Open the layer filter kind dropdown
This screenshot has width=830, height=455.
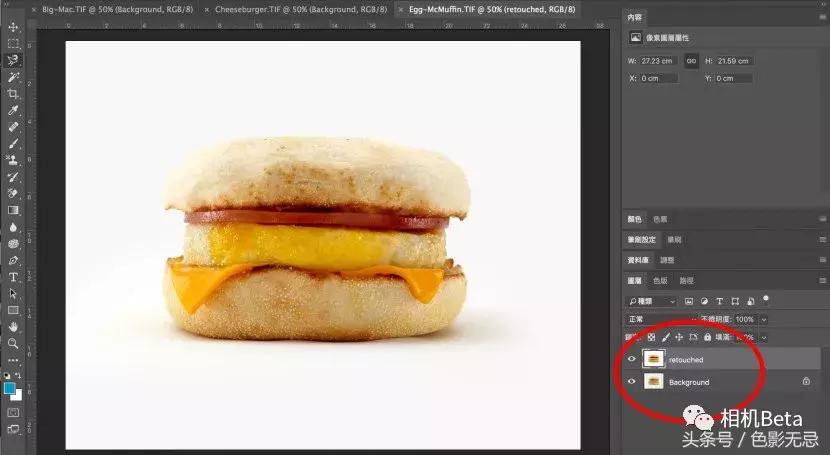(652, 301)
